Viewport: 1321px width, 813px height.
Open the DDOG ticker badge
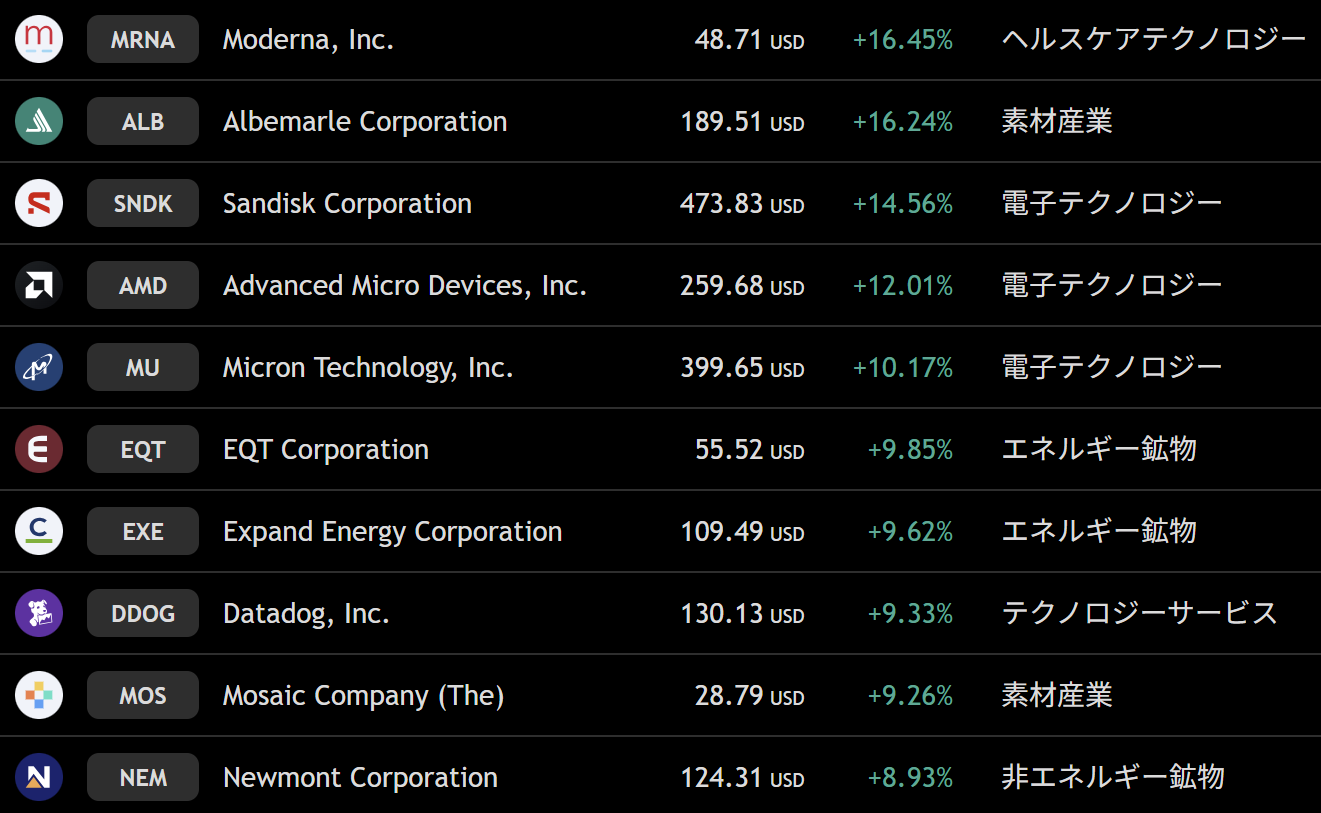(143, 614)
